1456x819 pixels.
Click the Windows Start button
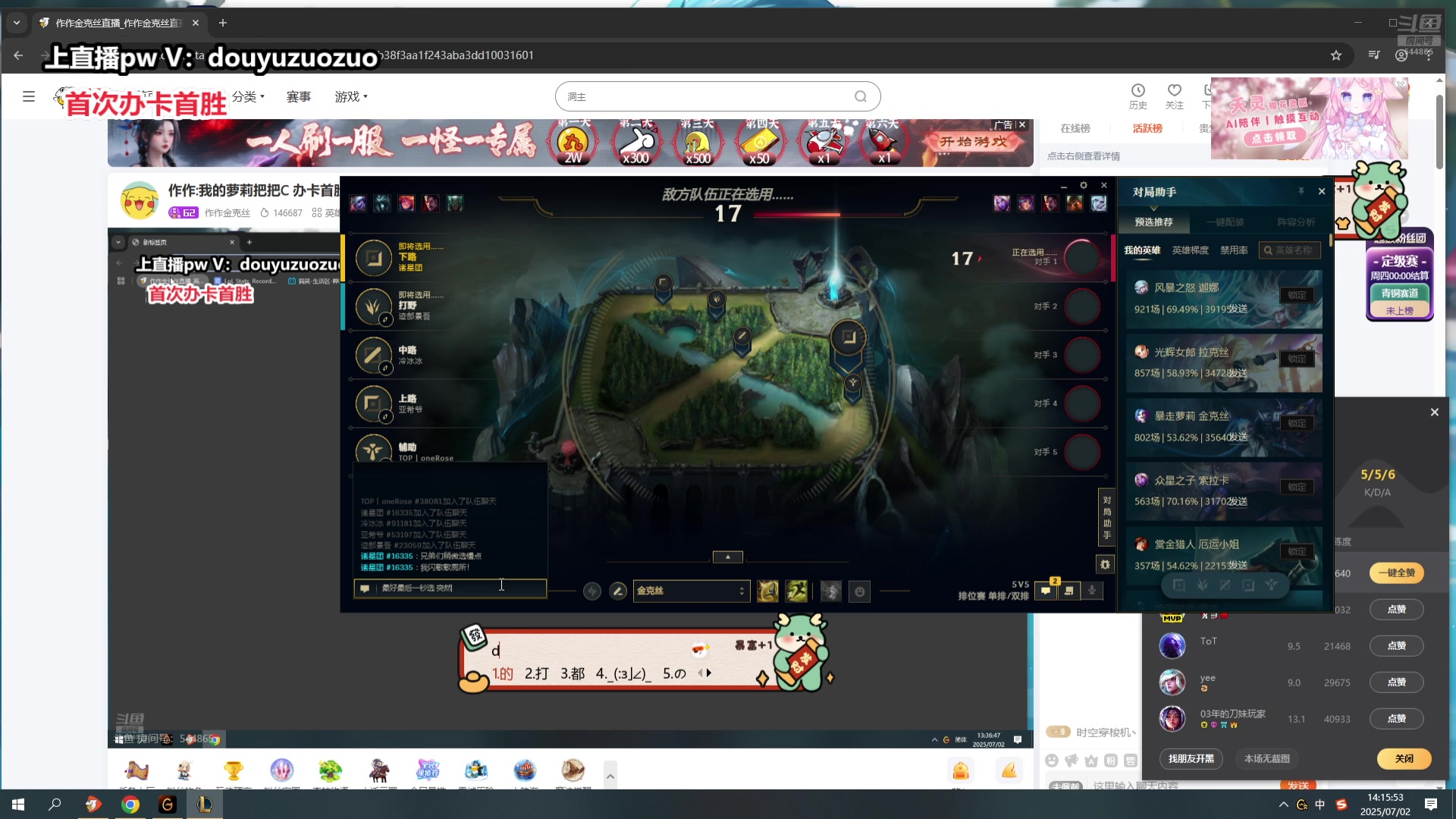point(18,805)
